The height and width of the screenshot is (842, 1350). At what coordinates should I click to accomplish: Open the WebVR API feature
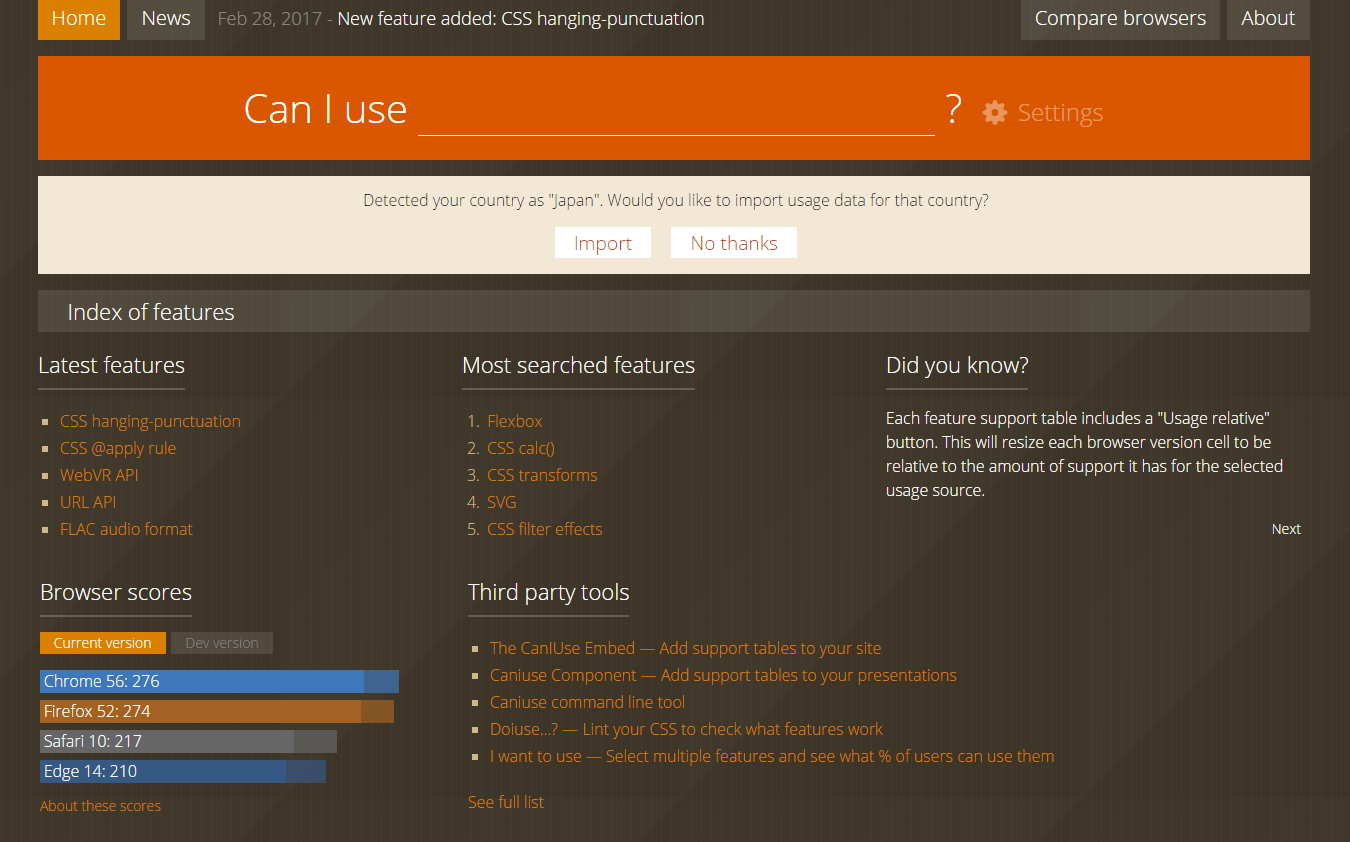pos(99,475)
